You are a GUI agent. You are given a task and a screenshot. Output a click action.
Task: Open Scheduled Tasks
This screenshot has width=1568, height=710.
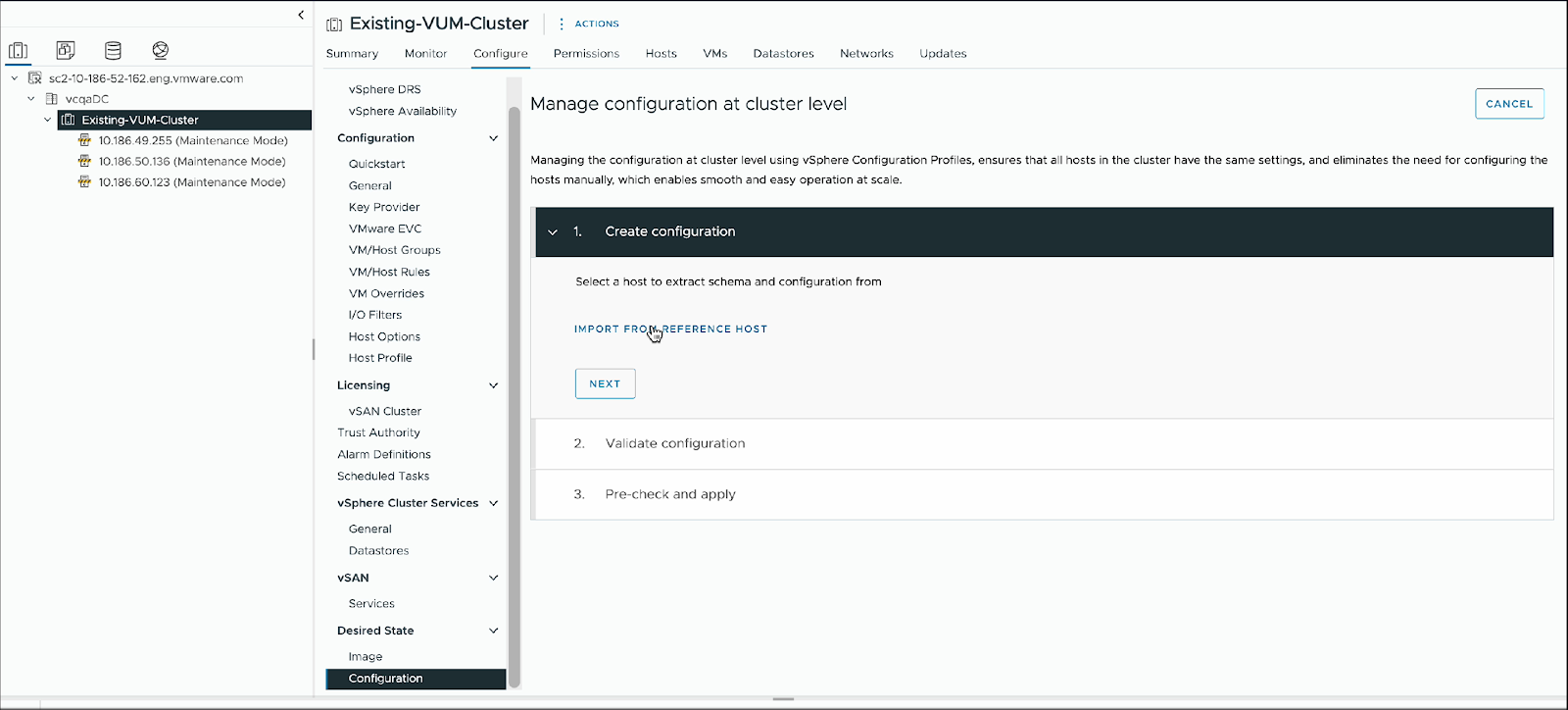pos(383,476)
